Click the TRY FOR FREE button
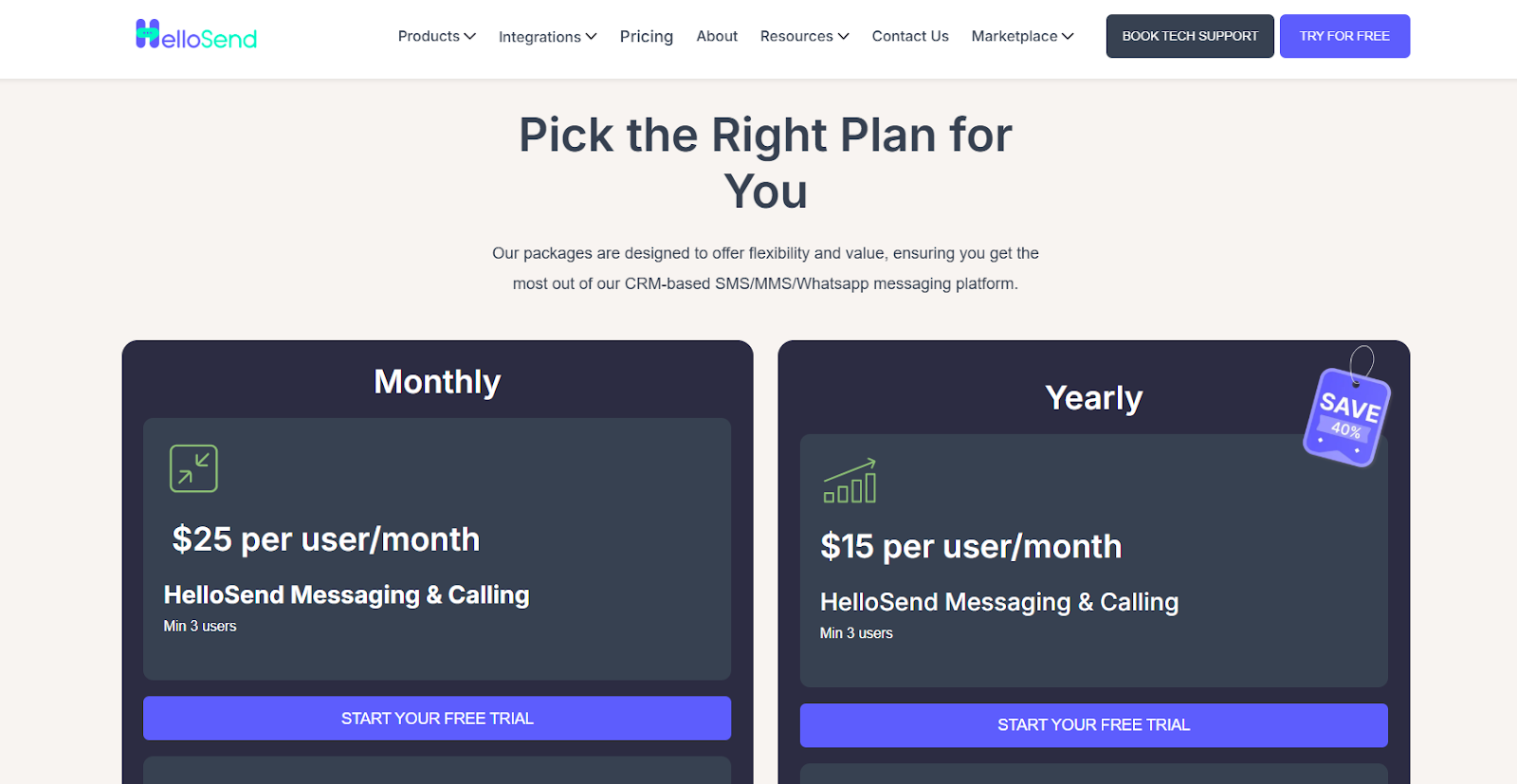The image size is (1517, 784). click(1343, 35)
